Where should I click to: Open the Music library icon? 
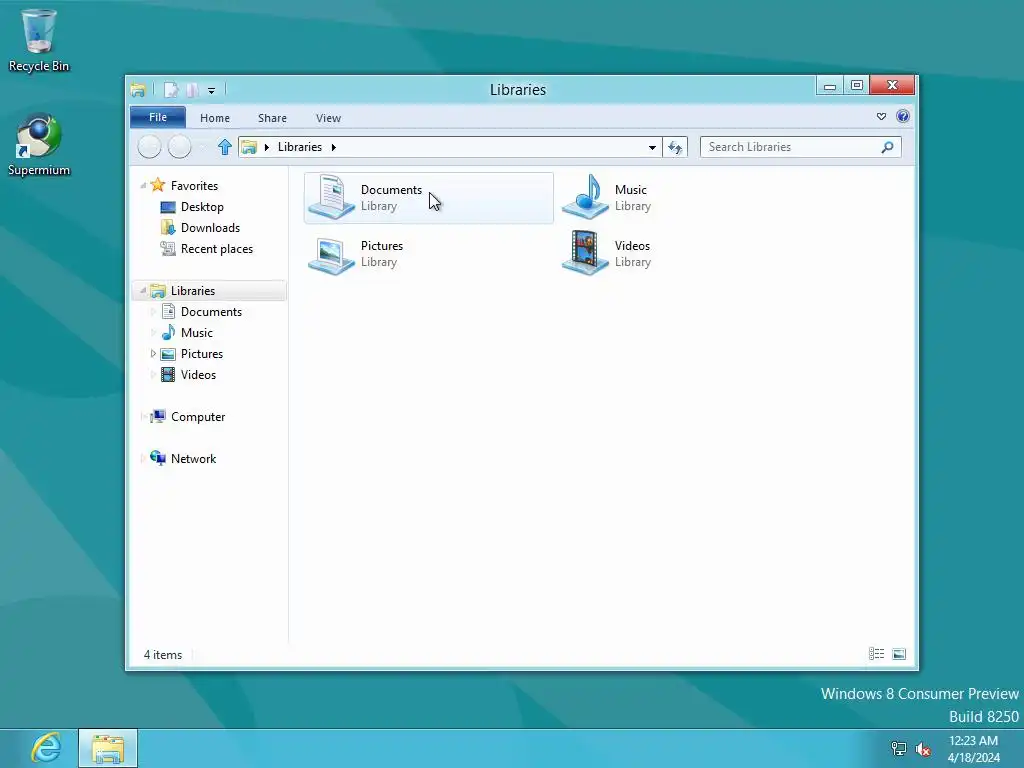click(585, 197)
